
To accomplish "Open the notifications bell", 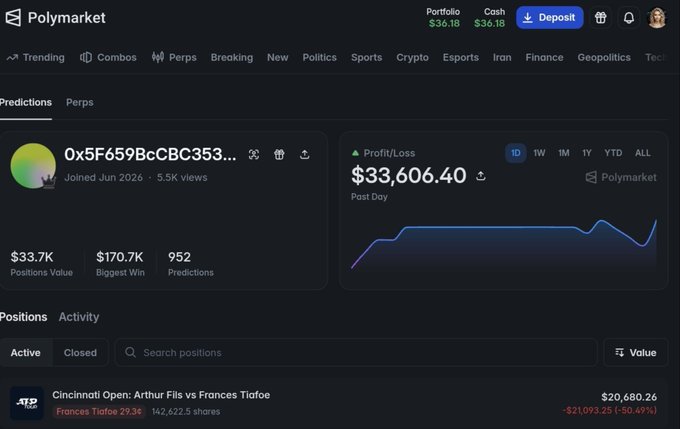I will 629,18.
